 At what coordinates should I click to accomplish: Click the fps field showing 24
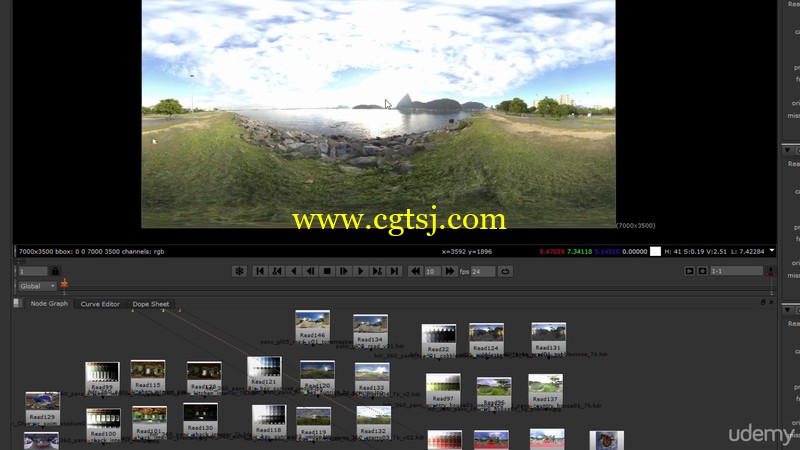(483, 271)
